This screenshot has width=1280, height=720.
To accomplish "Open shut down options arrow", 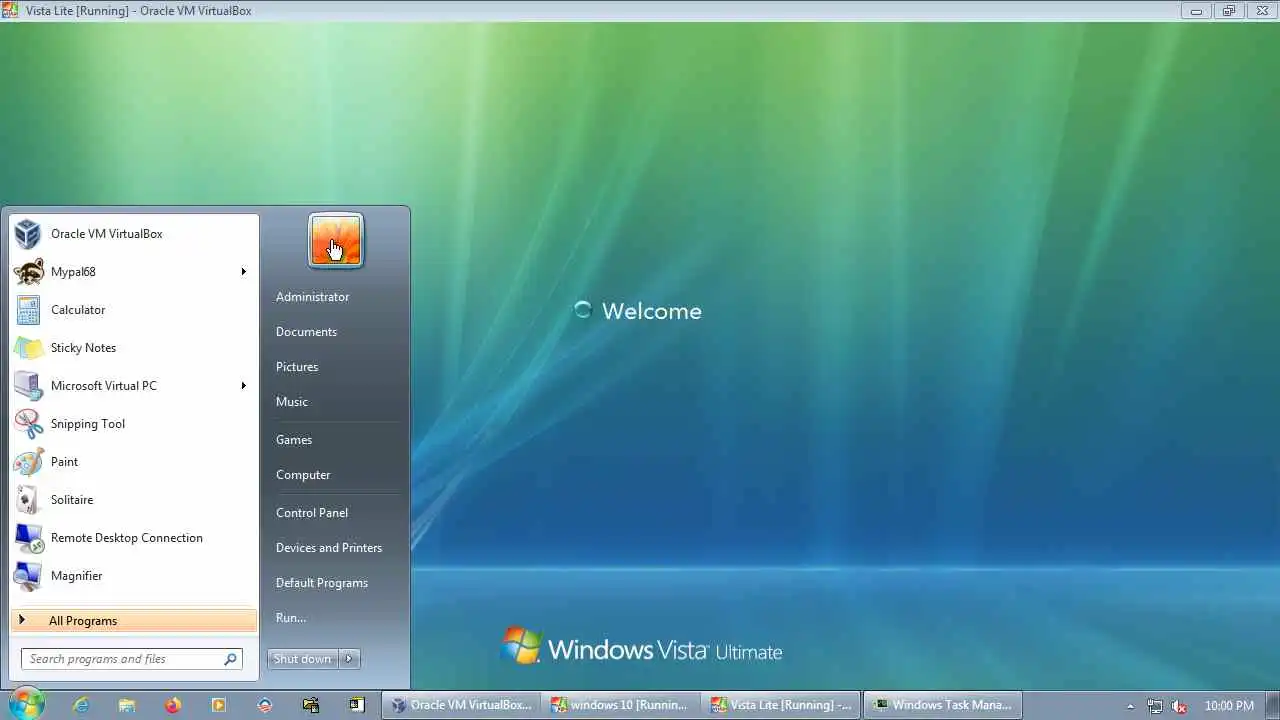I will pyautogui.click(x=349, y=659).
